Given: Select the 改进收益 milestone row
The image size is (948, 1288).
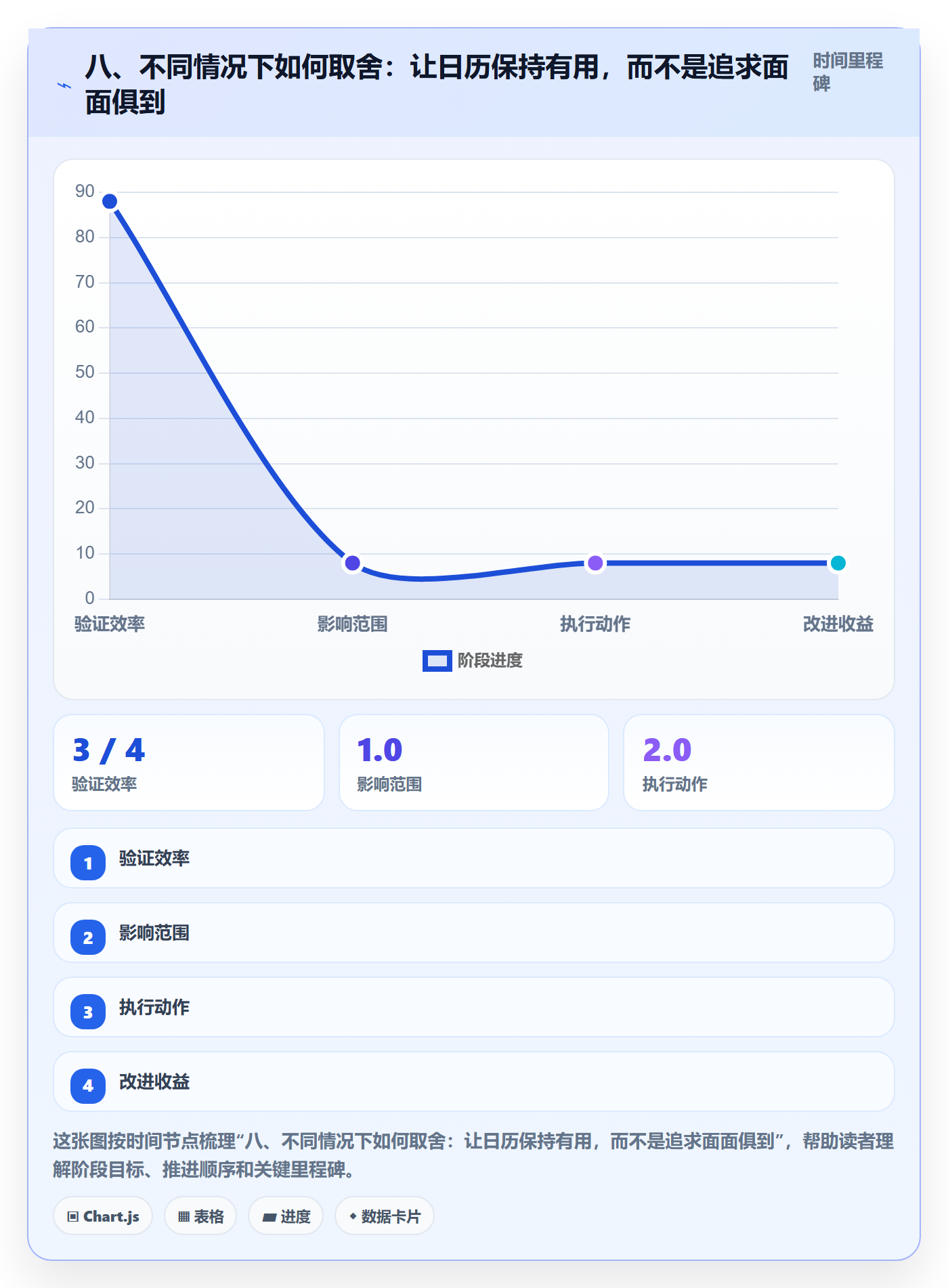Looking at the screenshot, I should 474,1081.
